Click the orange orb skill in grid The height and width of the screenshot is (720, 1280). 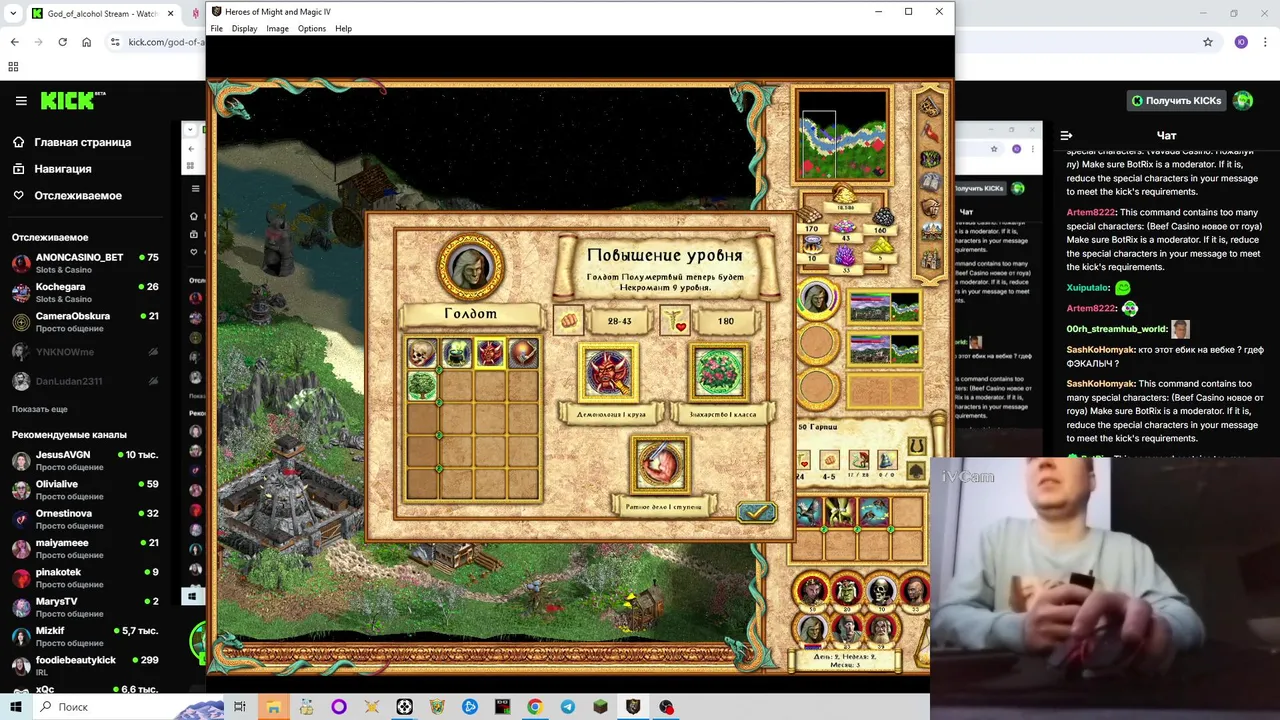pyautogui.click(x=524, y=353)
